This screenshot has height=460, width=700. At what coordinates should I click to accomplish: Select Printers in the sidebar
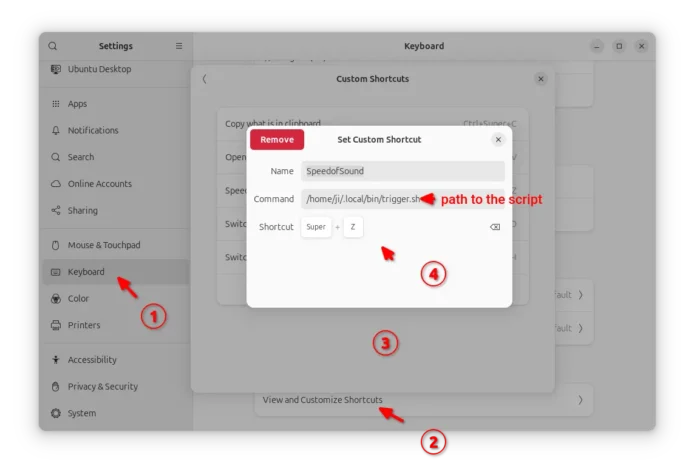point(84,325)
